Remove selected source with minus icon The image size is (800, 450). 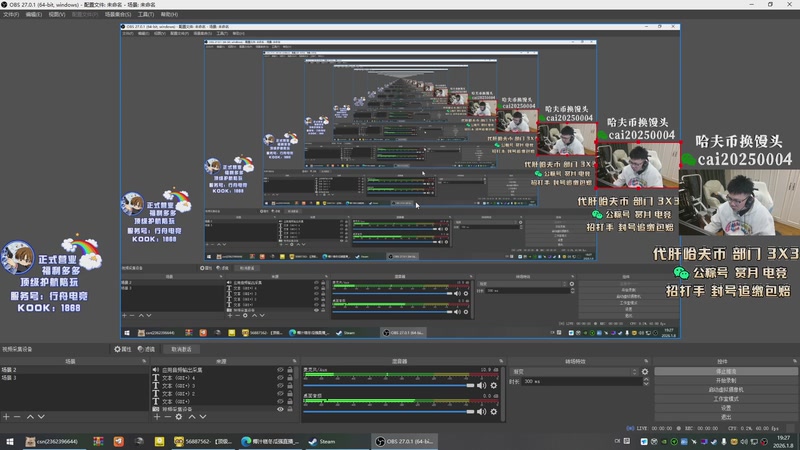tap(167, 417)
